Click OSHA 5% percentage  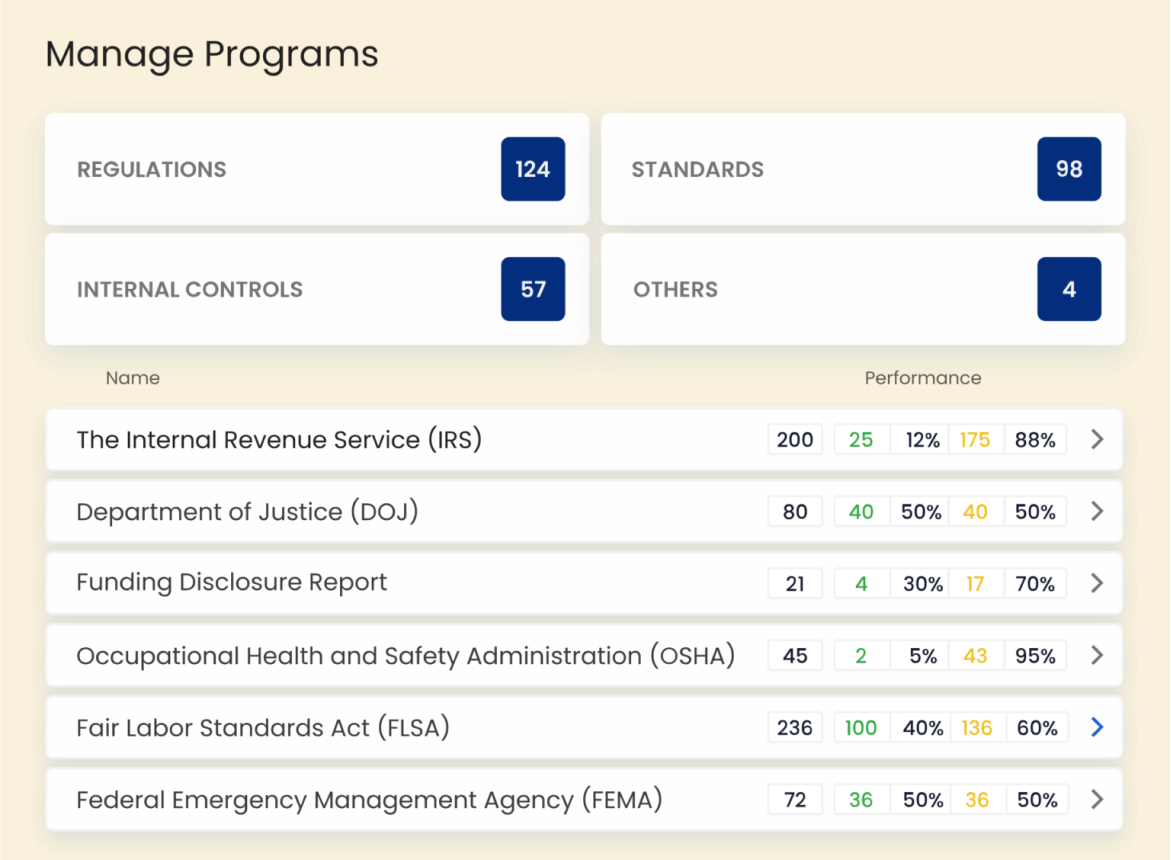coord(922,655)
